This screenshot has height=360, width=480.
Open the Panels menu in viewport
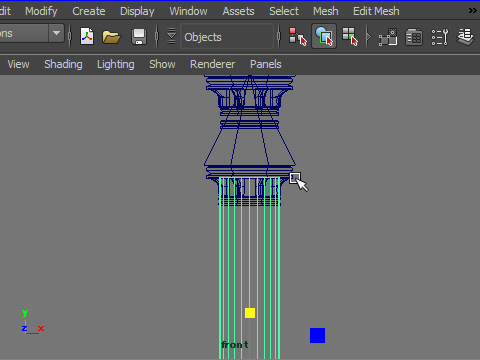(x=266, y=64)
